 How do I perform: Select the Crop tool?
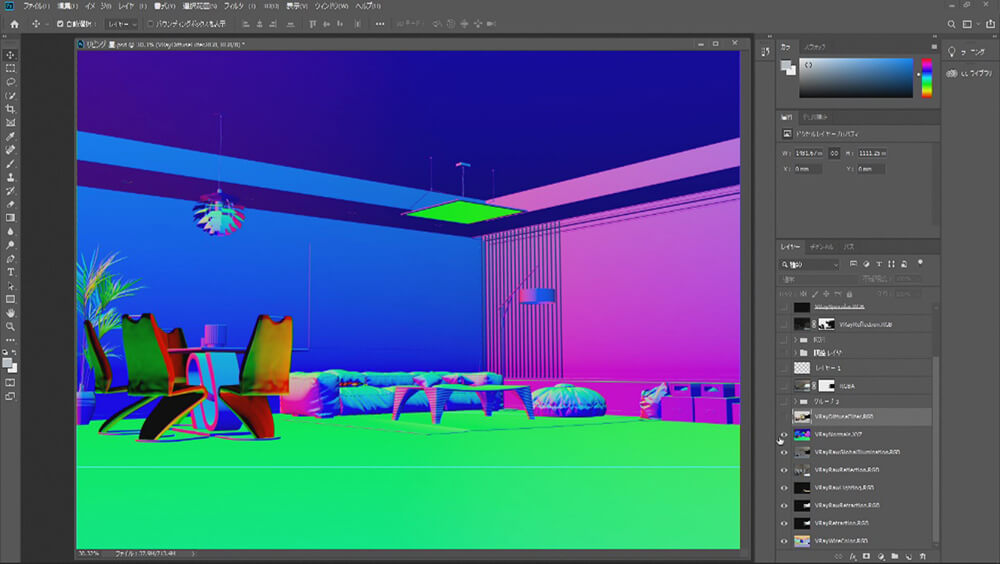(10, 109)
